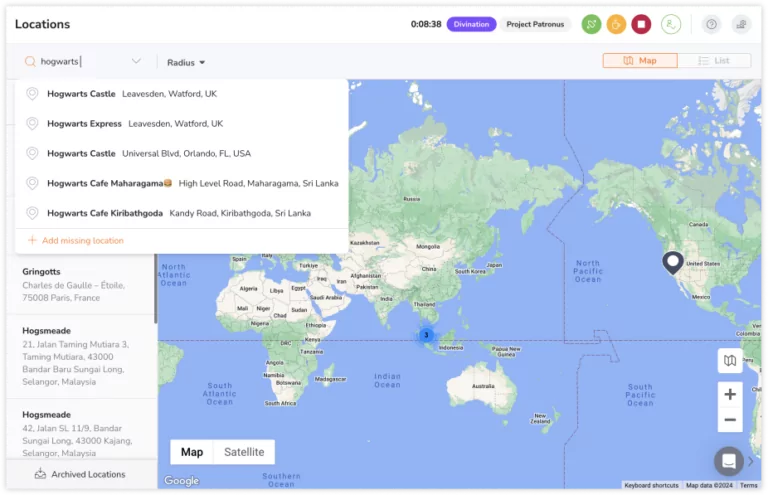Image resolution: width=768 pixels, height=495 pixels.
Task: Open the chat widget bubble
Action: click(728, 461)
